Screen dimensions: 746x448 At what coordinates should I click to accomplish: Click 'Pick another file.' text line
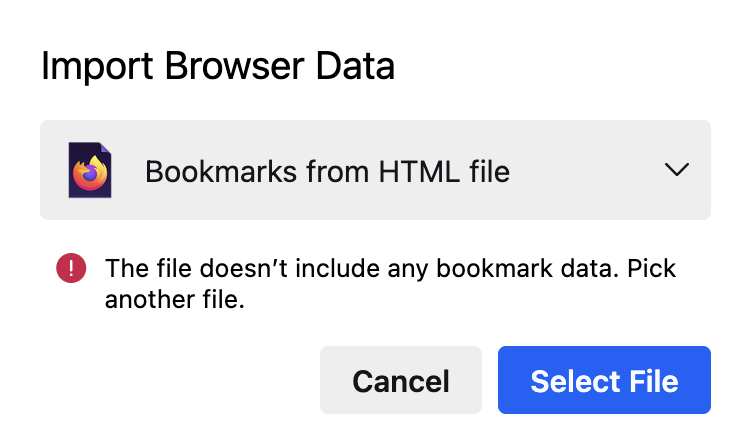click(x=390, y=283)
